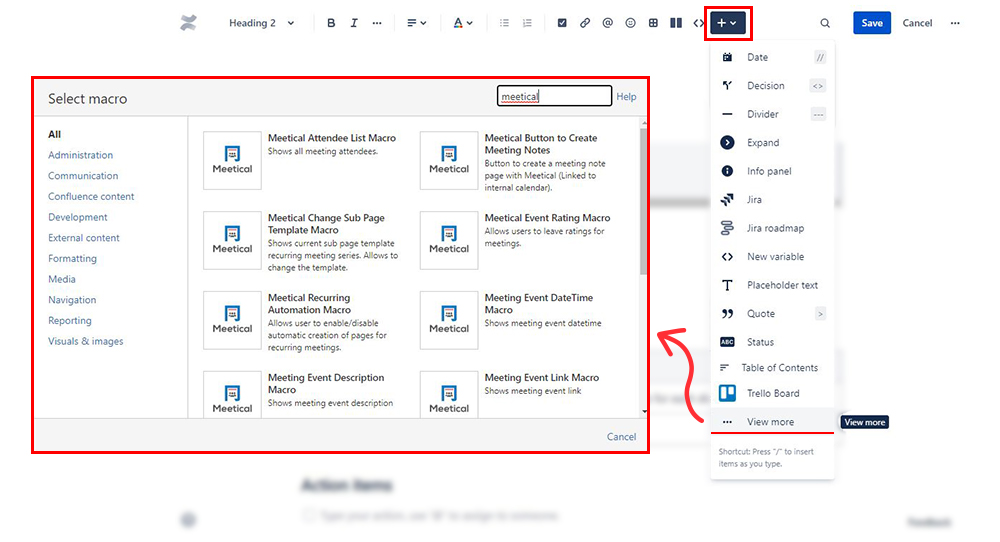The width and height of the screenshot is (1000, 542).
Task: Select the Meetical Attendee List Macro icon
Action: 232,161
